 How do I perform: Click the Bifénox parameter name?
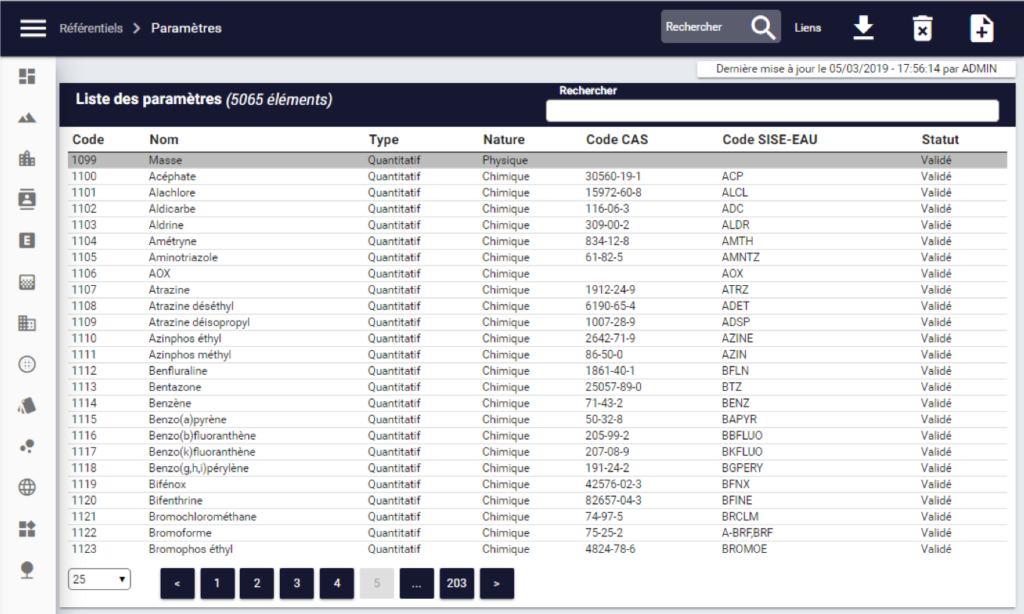pyautogui.click(x=168, y=484)
